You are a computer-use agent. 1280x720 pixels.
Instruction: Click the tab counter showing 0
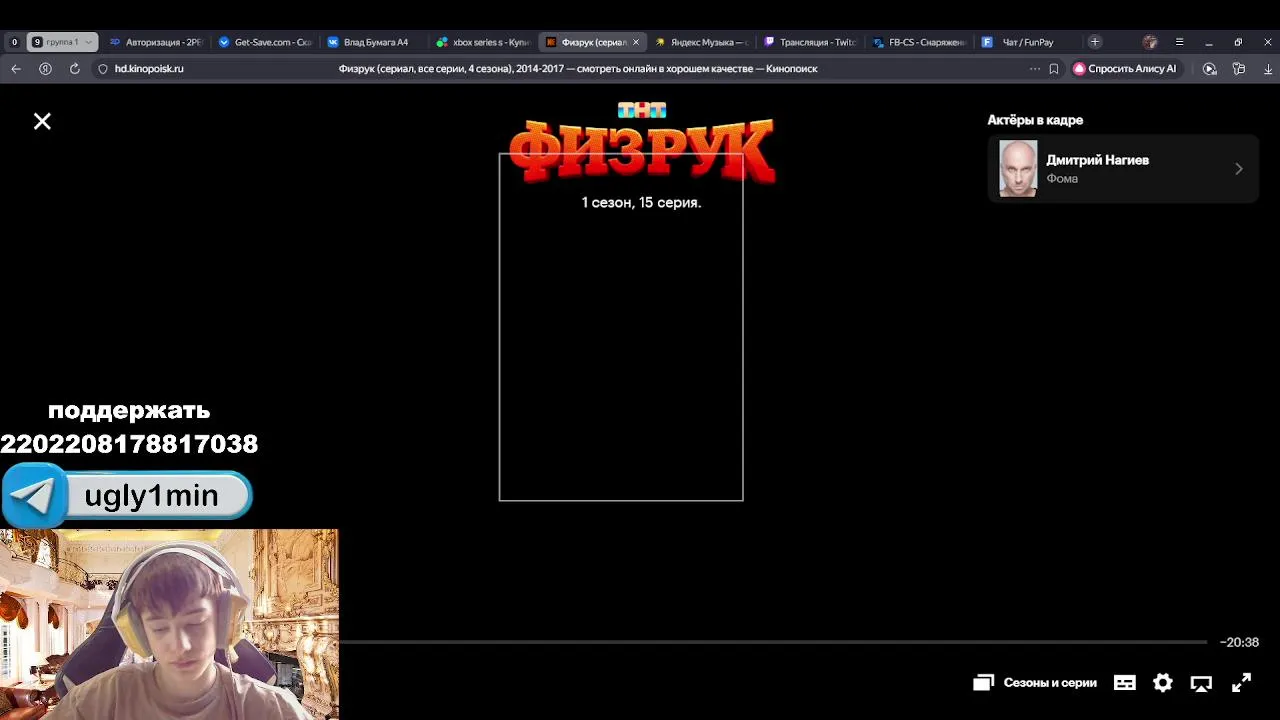(14, 42)
